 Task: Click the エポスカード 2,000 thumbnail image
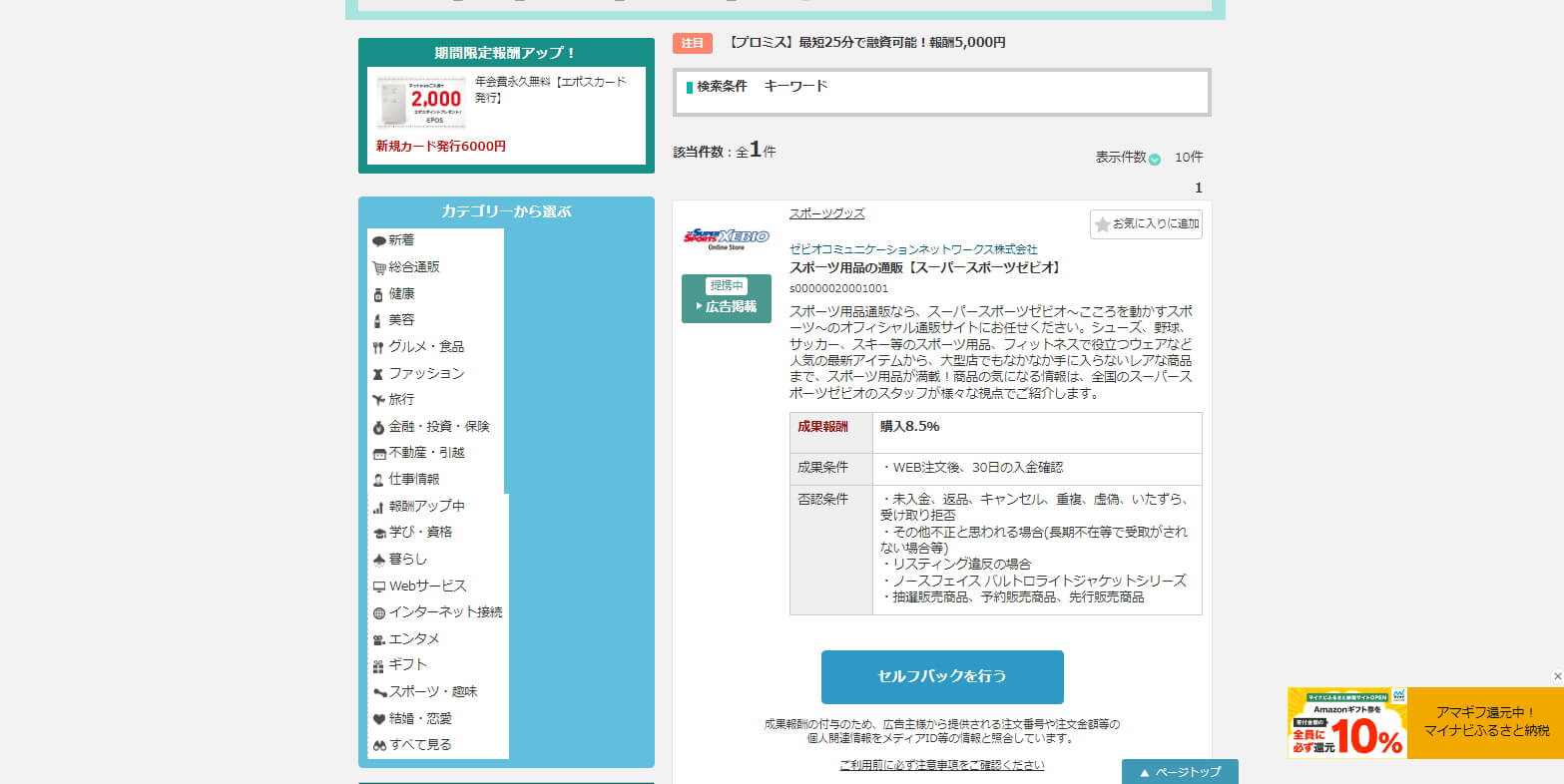pyautogui.click(x=421, y=103)
